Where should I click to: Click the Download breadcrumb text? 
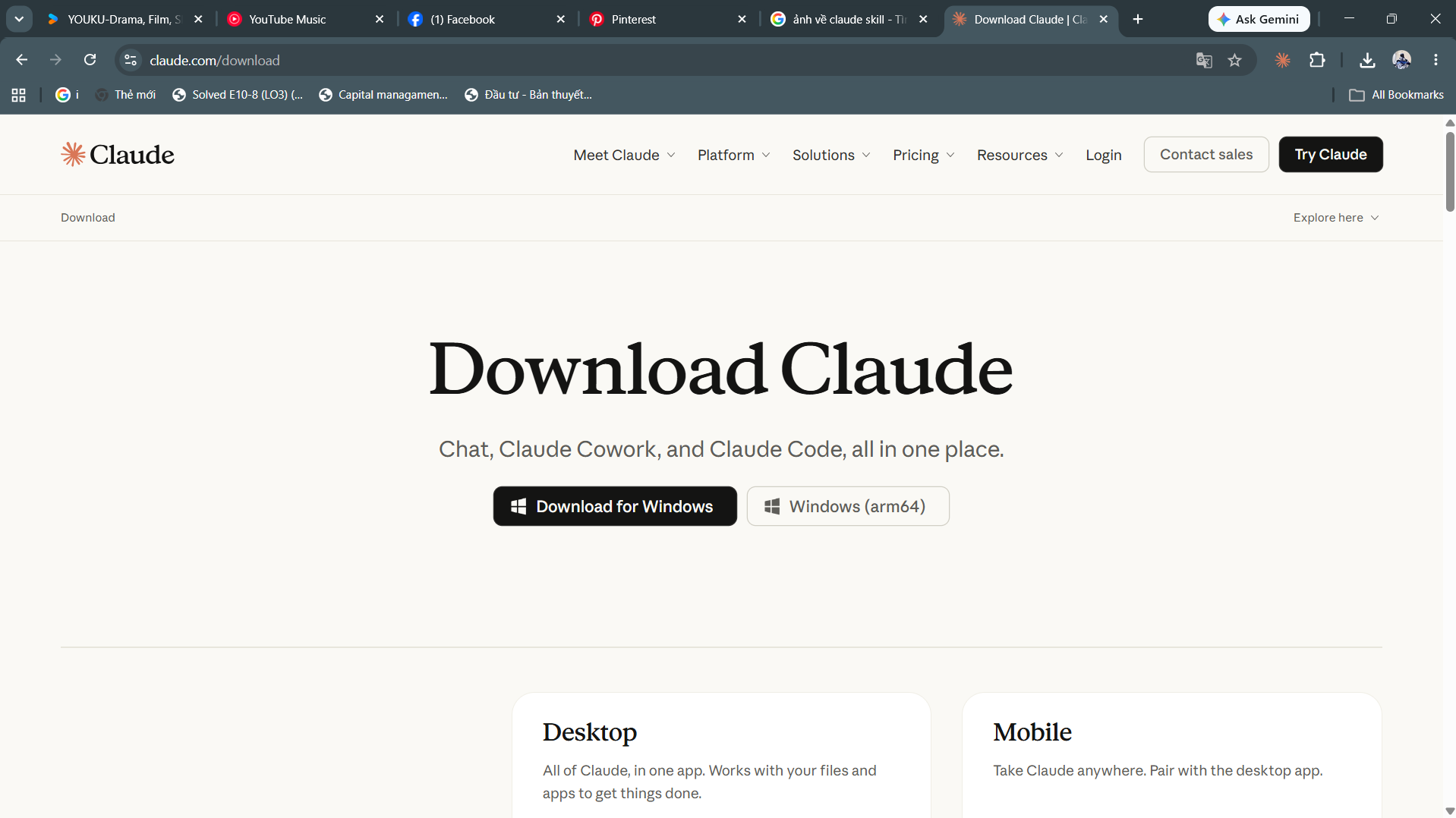[x=88, y=218]
